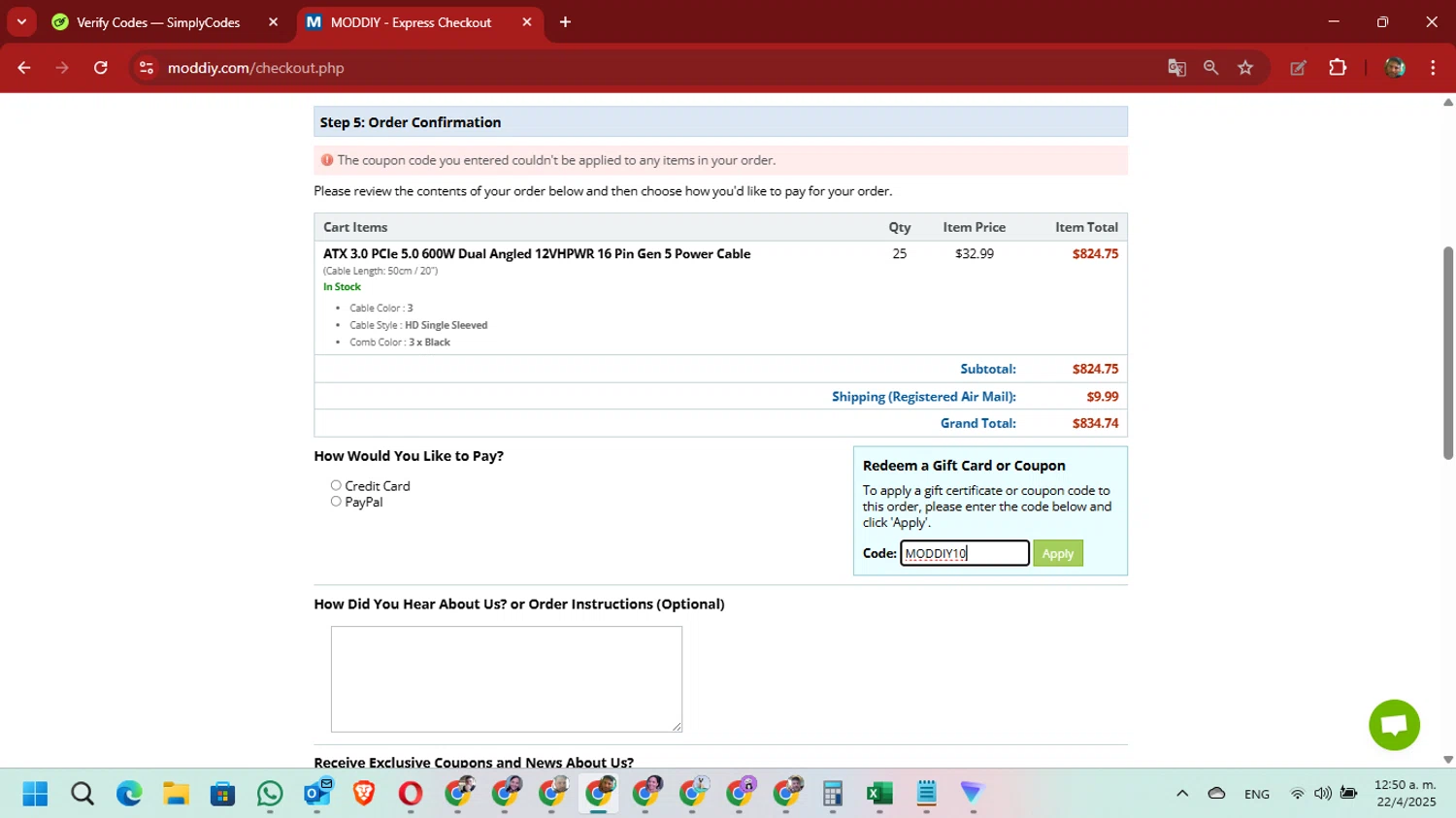Go back to the previous page
The height and width of the screenshot is (818, 1456).
click(x=24, y=68)
